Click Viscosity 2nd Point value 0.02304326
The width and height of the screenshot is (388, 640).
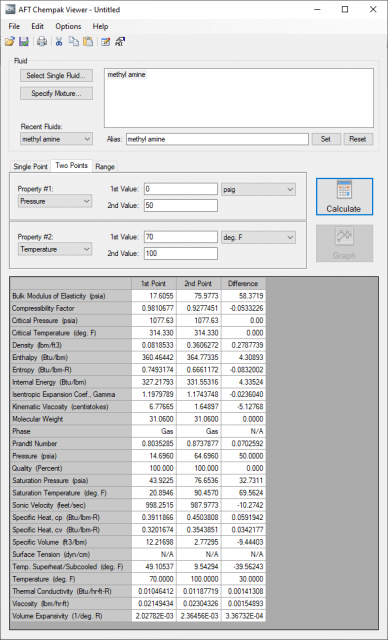coord(199,604)
